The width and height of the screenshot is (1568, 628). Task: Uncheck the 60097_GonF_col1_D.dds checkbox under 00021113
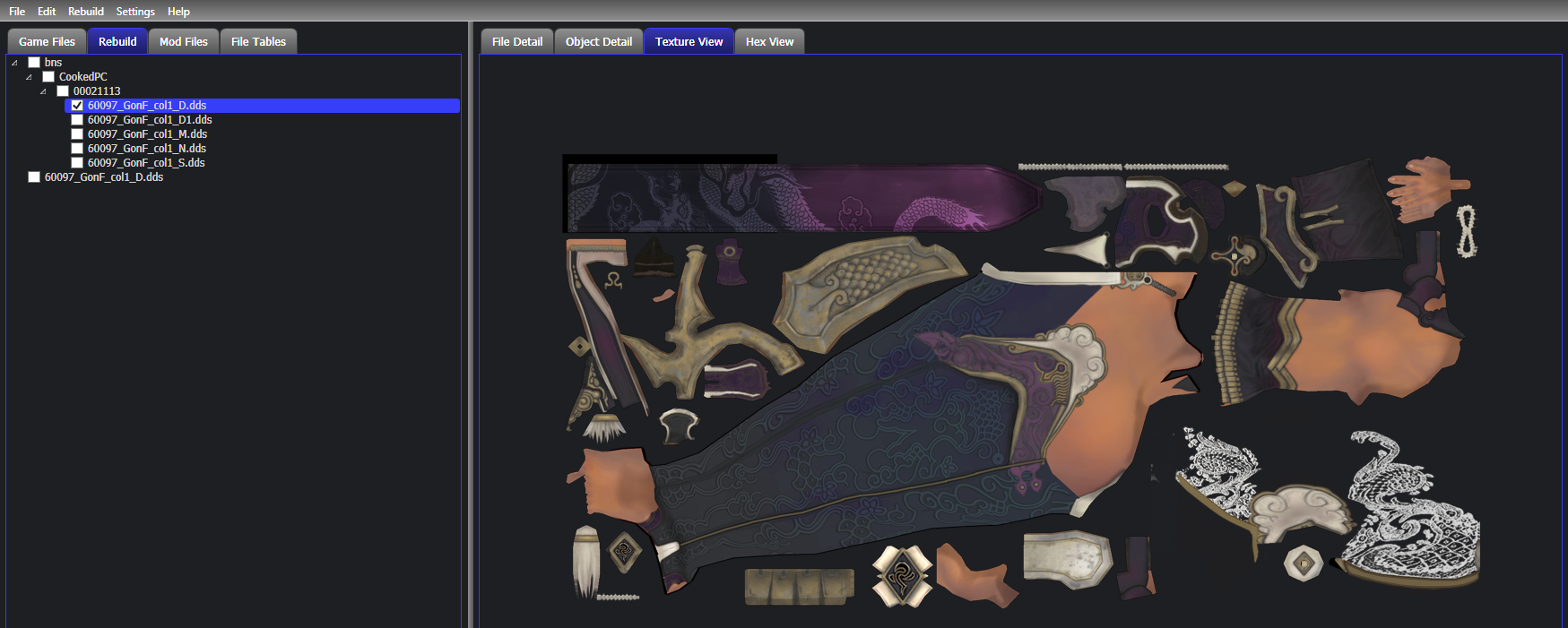[x=77, y=106]
